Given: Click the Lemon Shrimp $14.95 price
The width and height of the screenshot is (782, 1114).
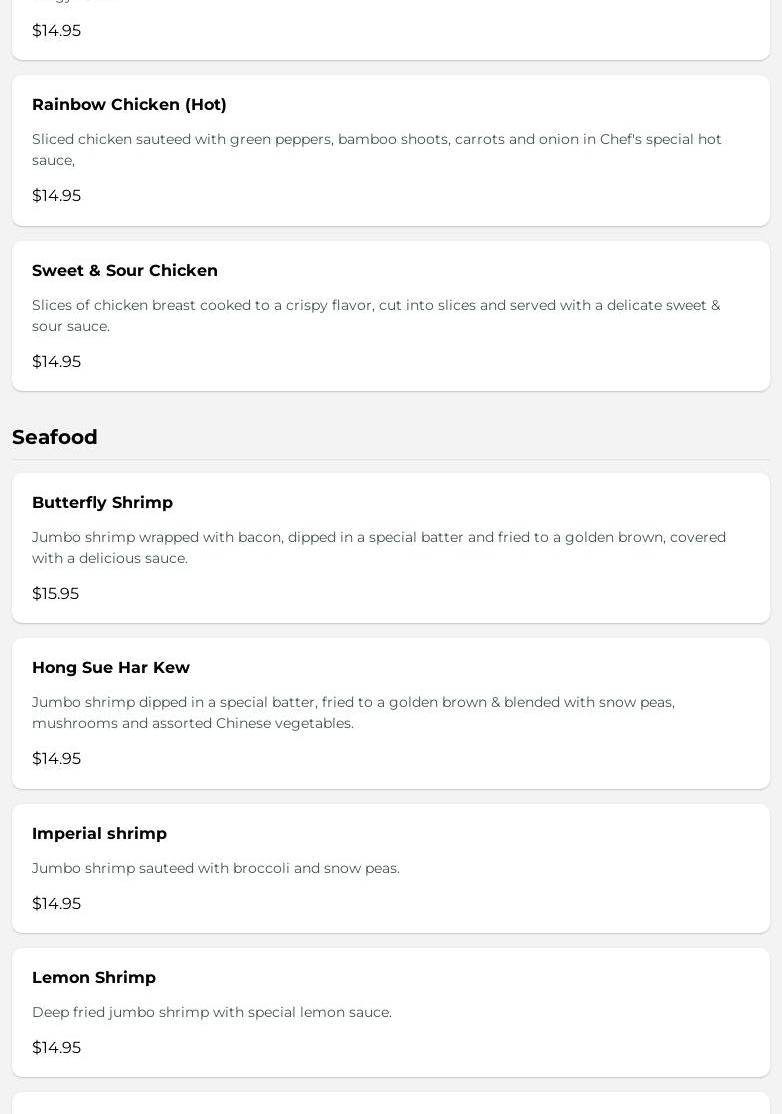Looking at the screenshot, I should pyautogui.click(x=56, y=1048).
